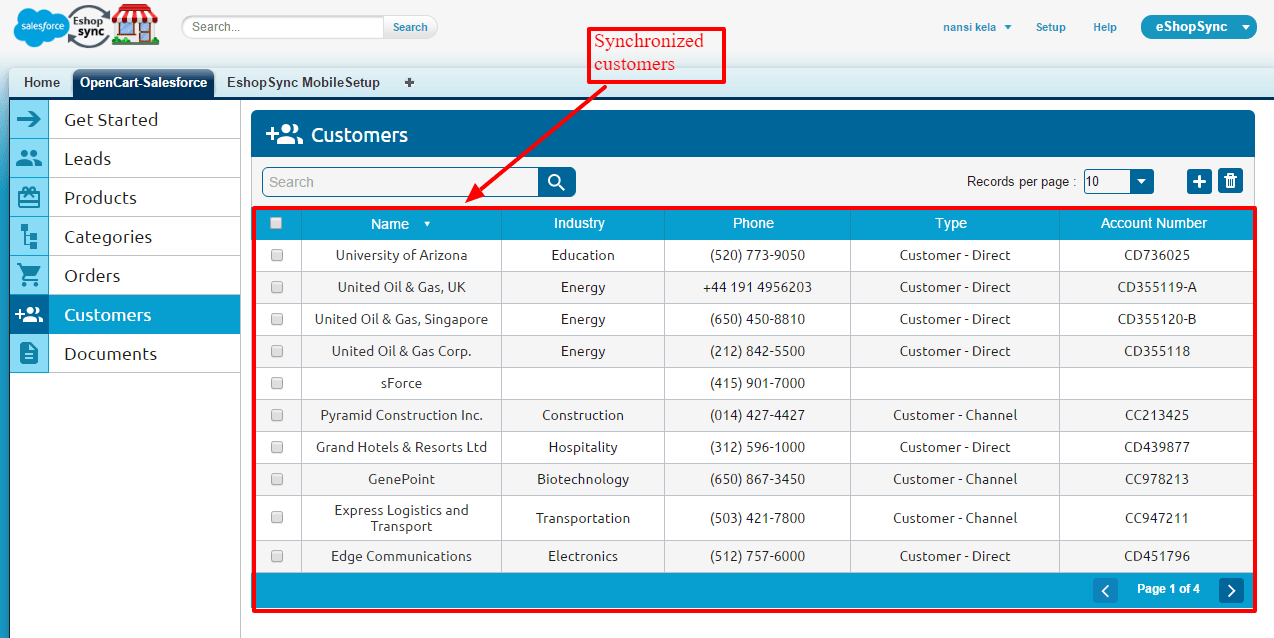Open the Records per page dropdown

[x=1140, y=181]
